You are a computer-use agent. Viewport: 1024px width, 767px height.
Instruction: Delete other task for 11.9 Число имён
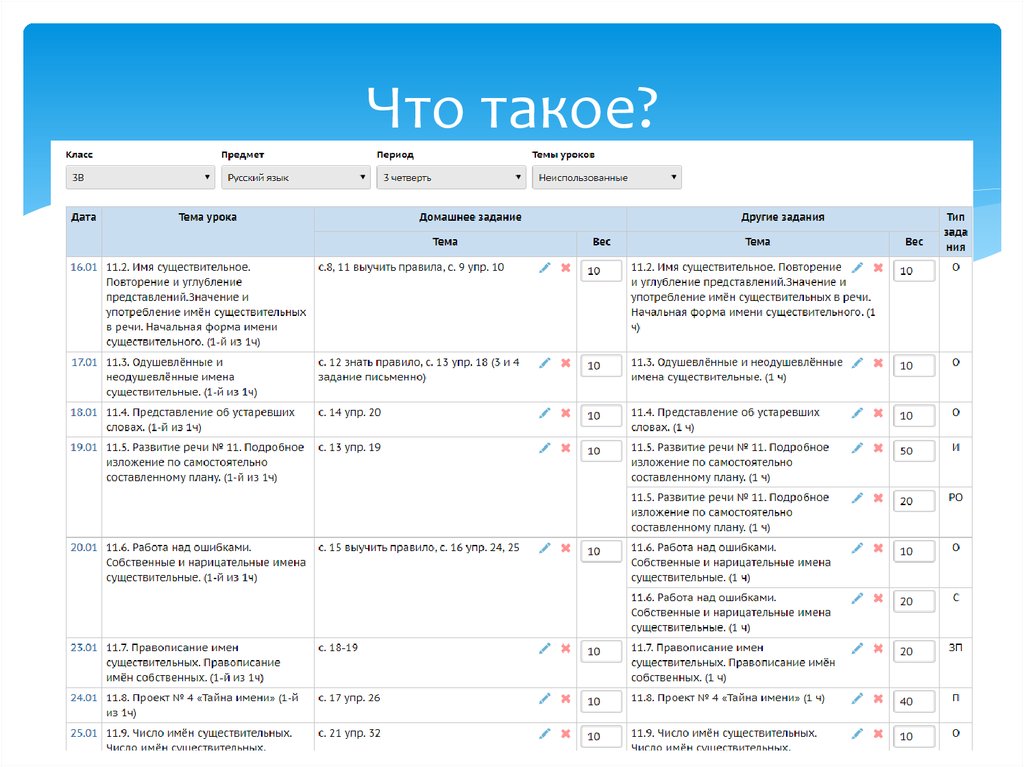[878, 733]
